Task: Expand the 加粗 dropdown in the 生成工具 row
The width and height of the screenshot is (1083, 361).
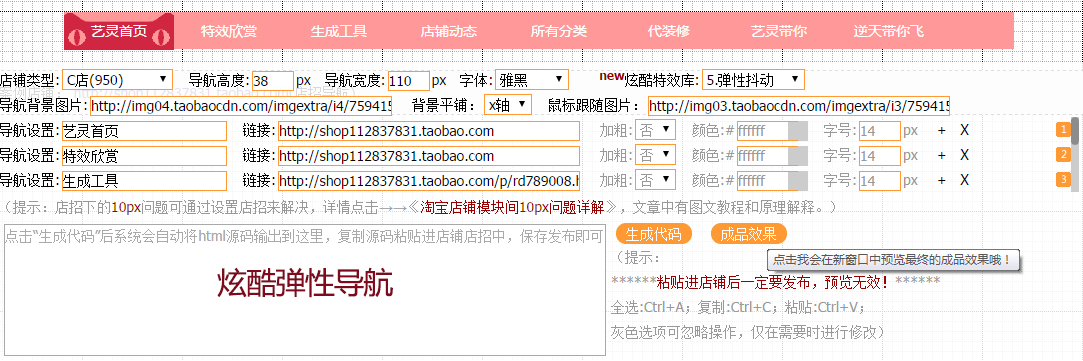Action: 655,180
